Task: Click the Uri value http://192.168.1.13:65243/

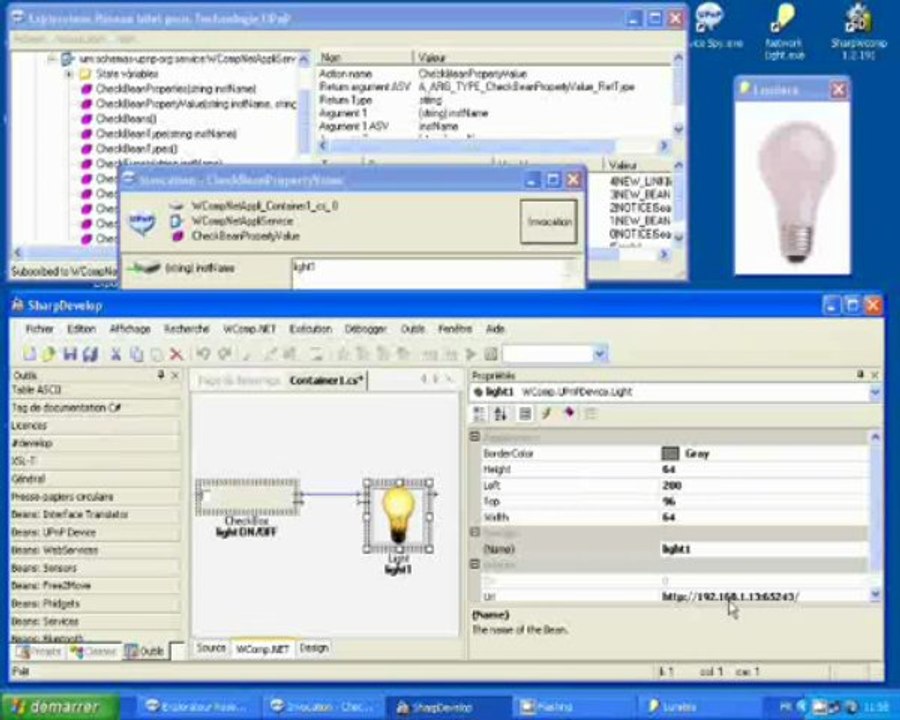Action: click(730, 597)
